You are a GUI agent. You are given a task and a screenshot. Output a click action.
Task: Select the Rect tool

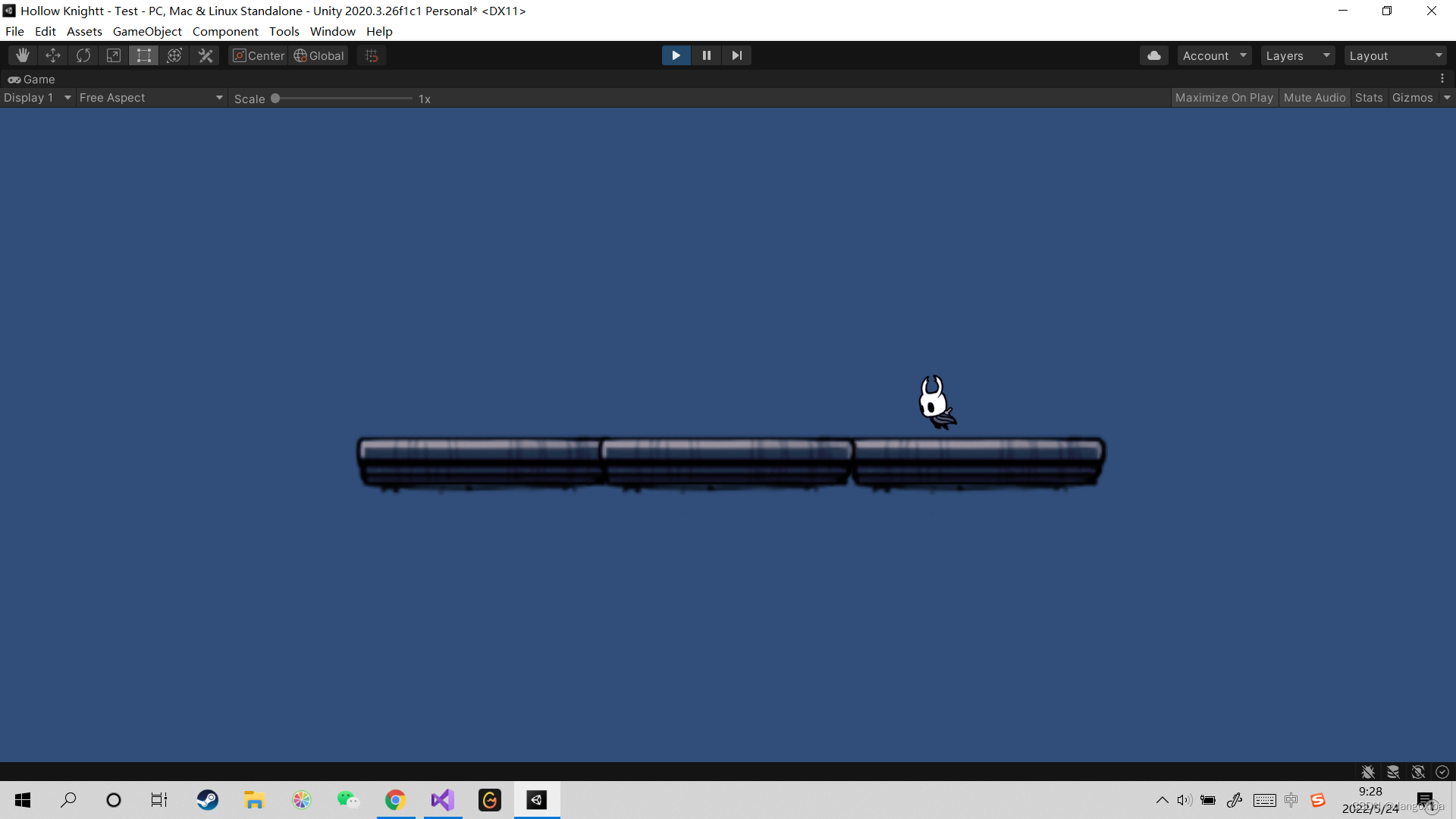(144, 55)
